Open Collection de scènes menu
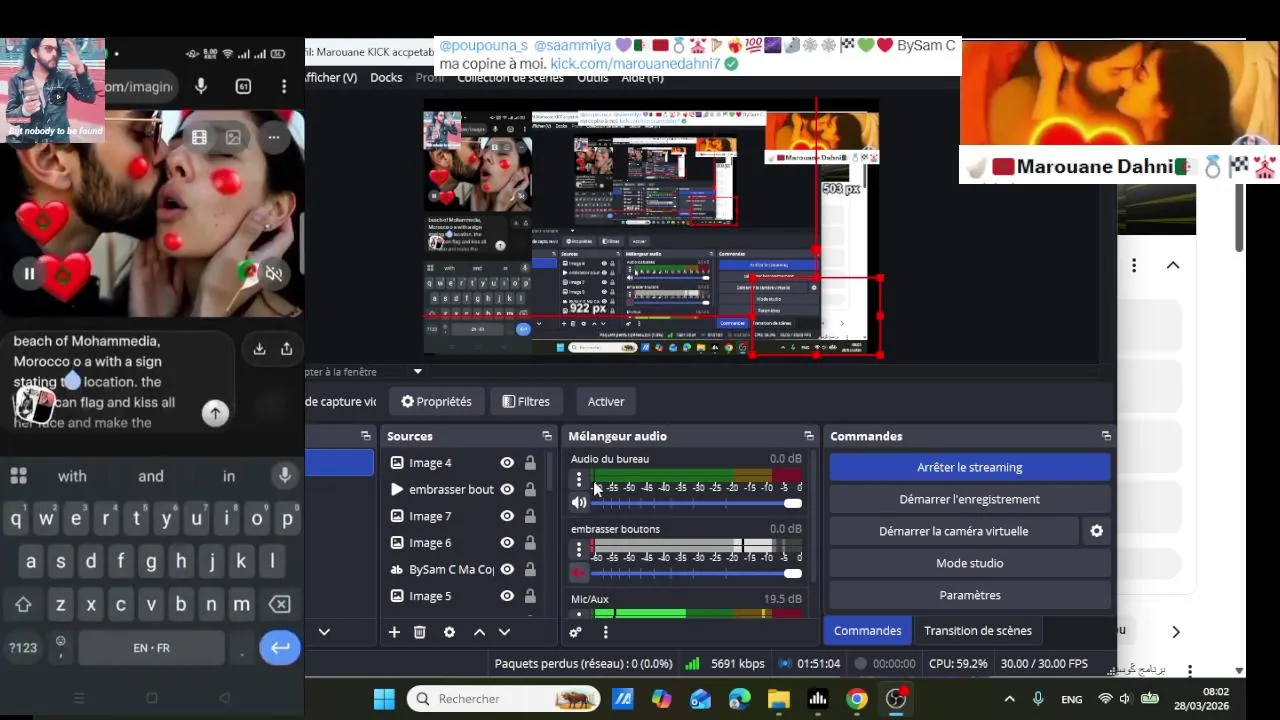The image size is (1280, 720). point(510,78)
